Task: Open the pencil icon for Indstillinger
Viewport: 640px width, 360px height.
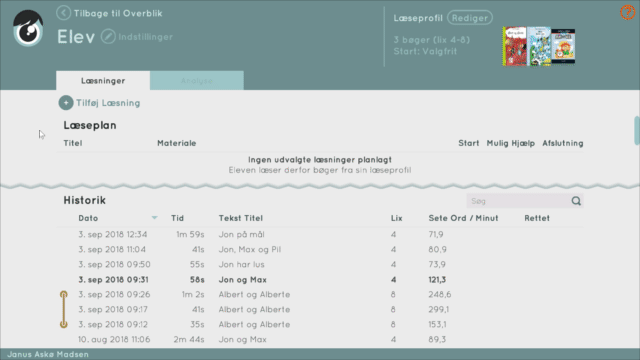Action: coord(108,37)
